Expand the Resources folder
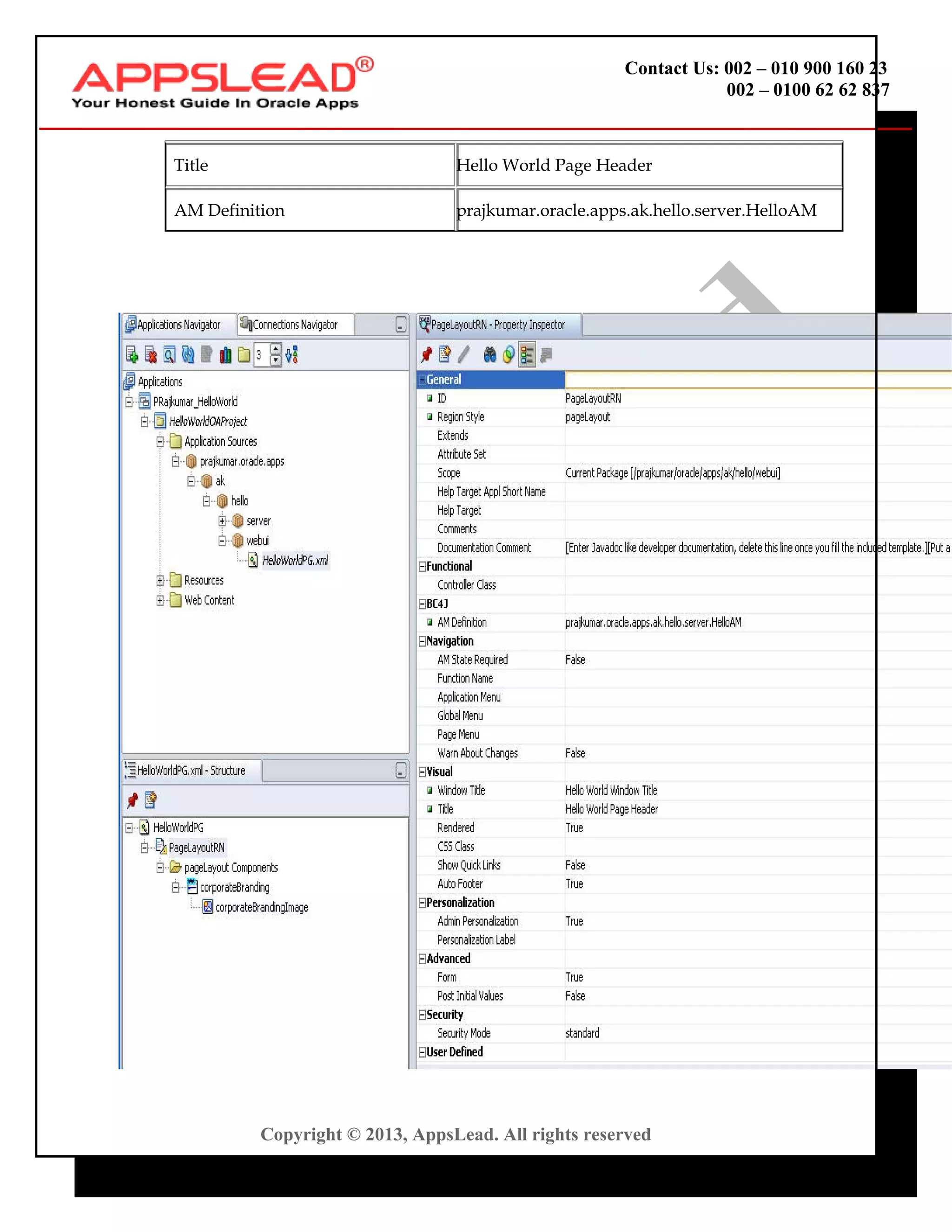 (160, 581)
